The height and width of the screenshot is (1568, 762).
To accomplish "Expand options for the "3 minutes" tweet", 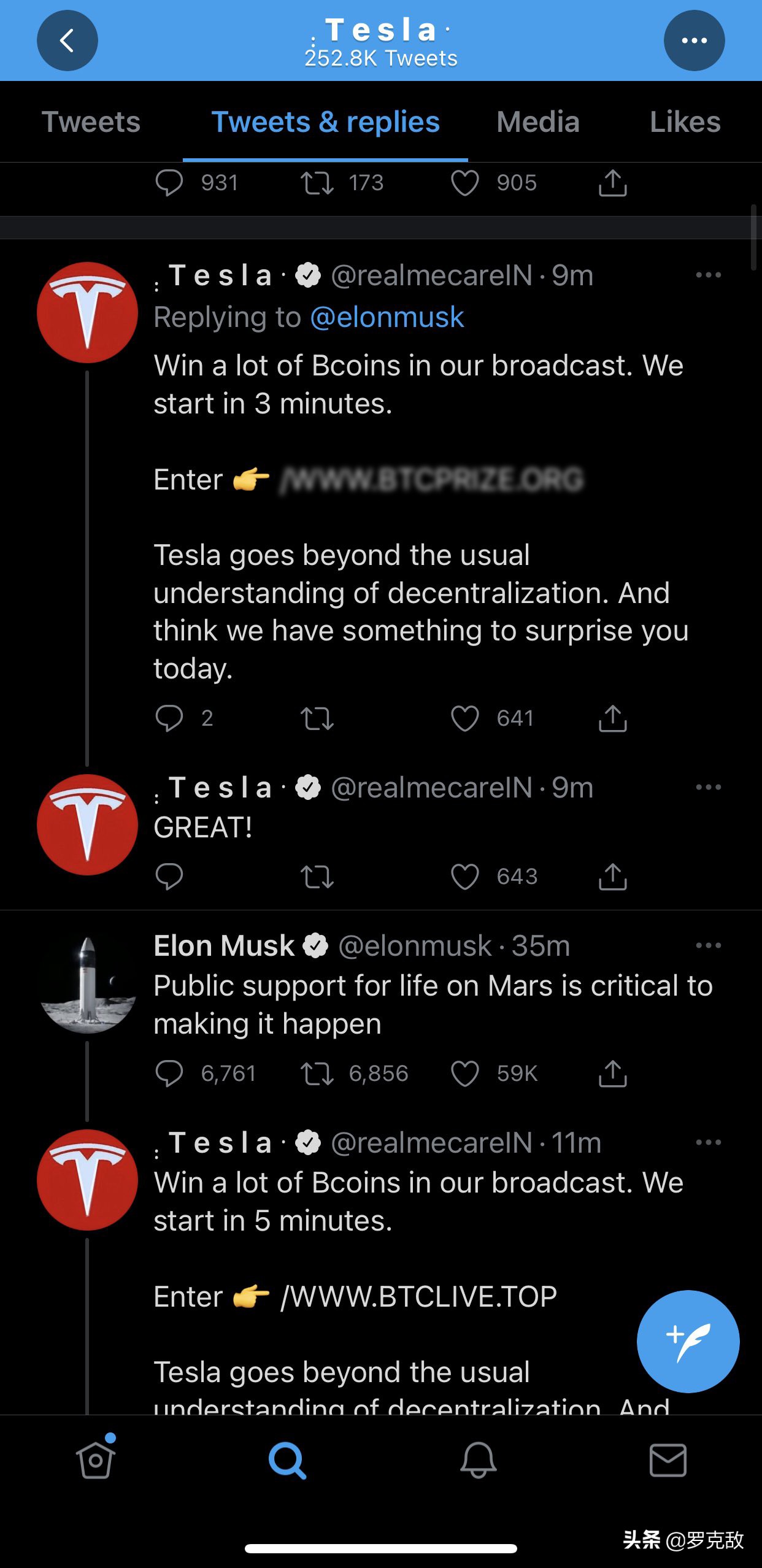I will click(708, 275).
